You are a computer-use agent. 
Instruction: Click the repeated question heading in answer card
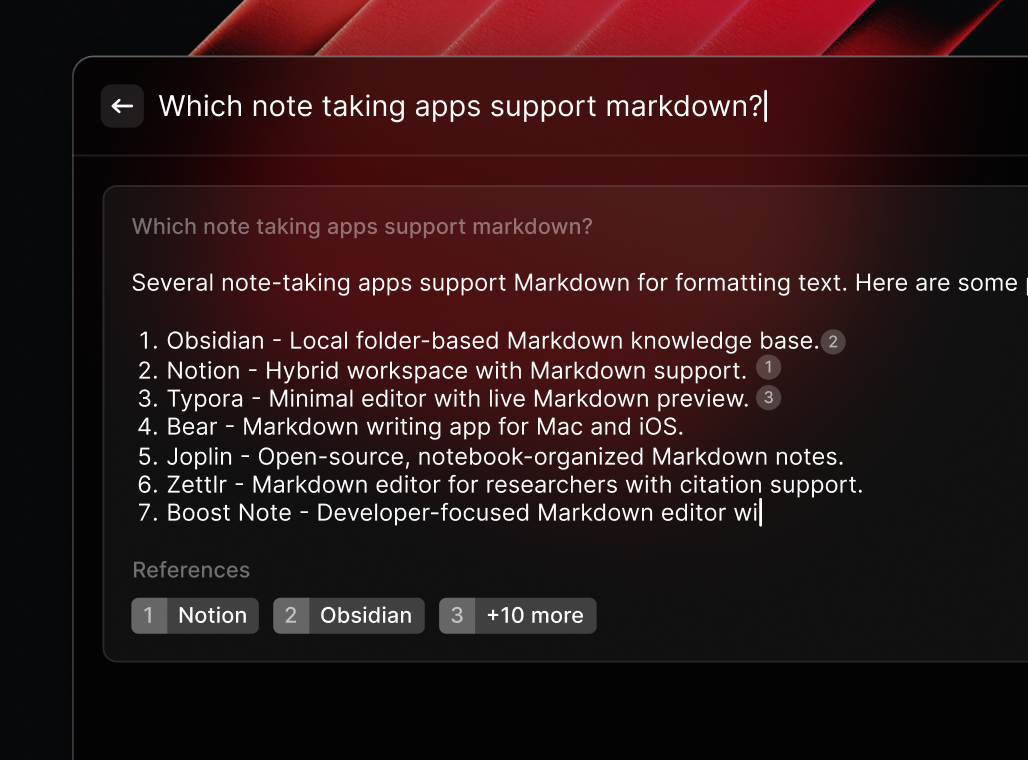point(362,227)
